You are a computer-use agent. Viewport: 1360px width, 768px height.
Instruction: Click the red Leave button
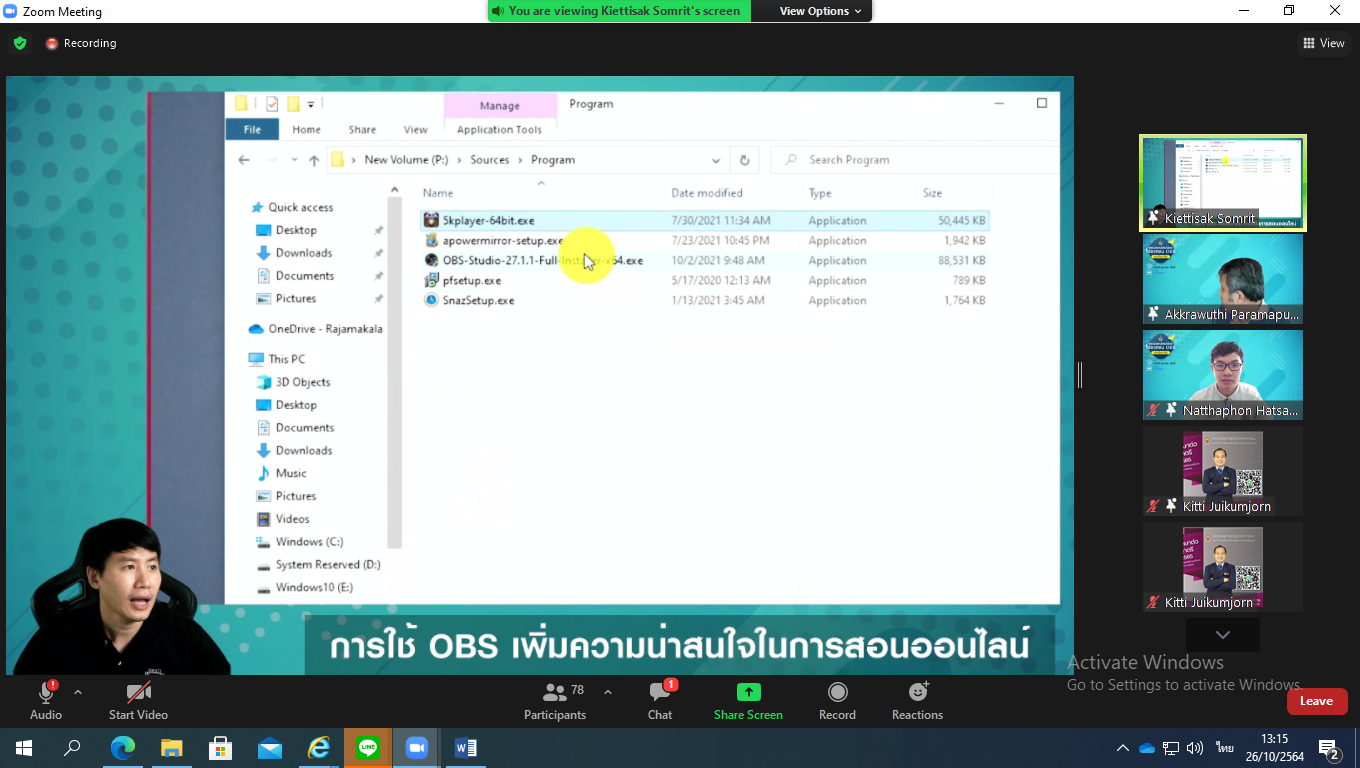tap(1316, 701)
